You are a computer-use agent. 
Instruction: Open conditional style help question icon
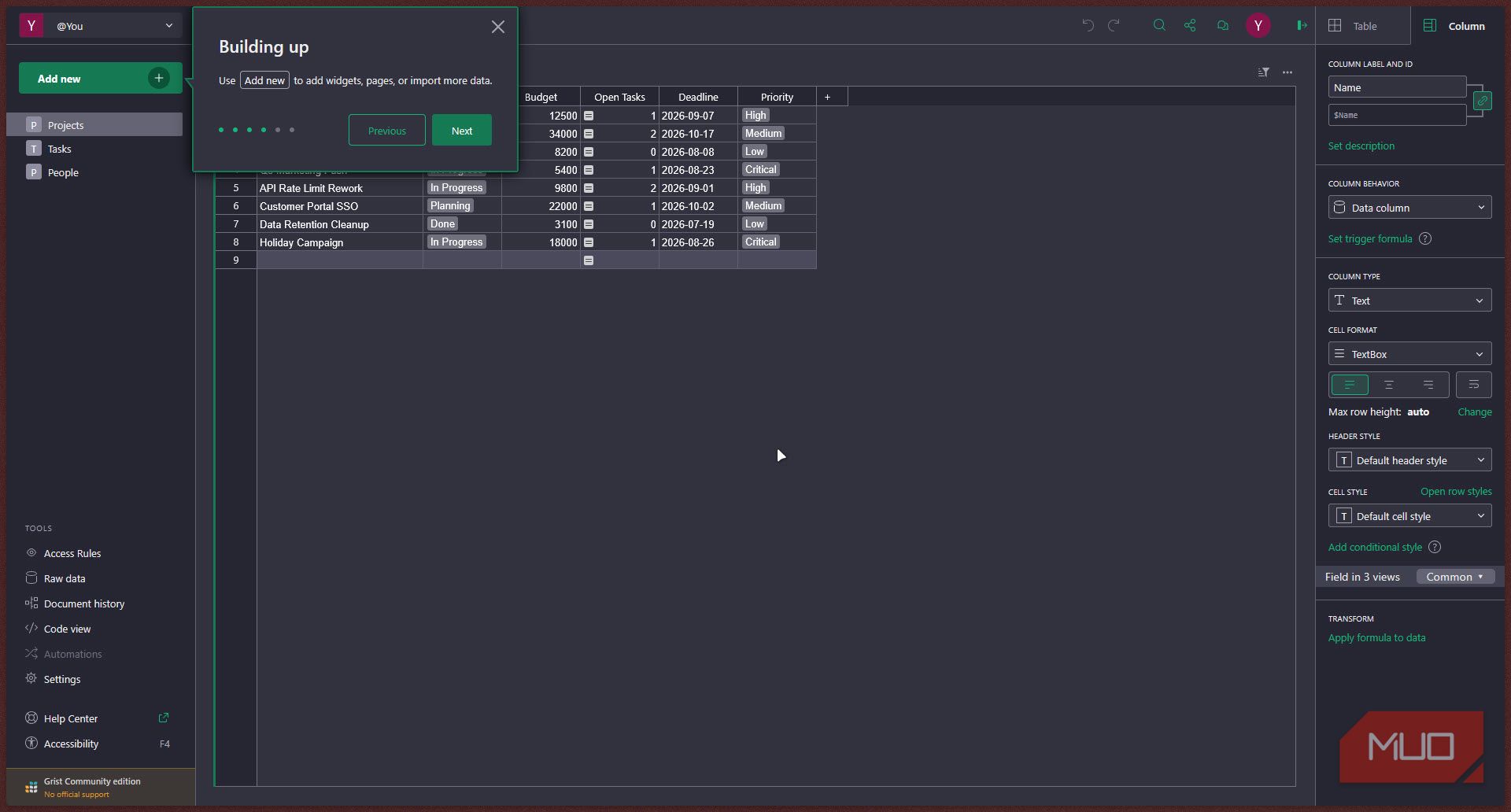pyautogui.click(x=1435, y=547)
